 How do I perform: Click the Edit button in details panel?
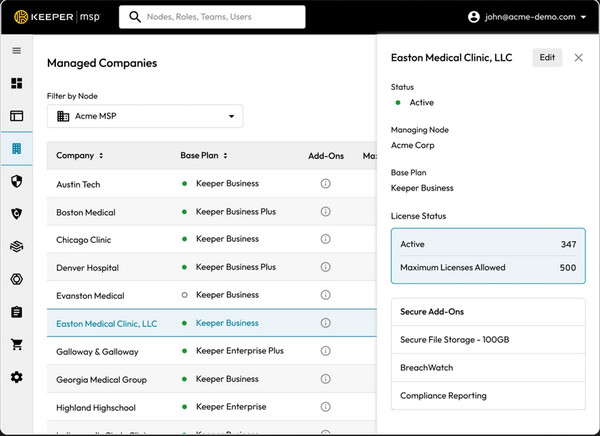pyautogui.click(x=547, y=58)
